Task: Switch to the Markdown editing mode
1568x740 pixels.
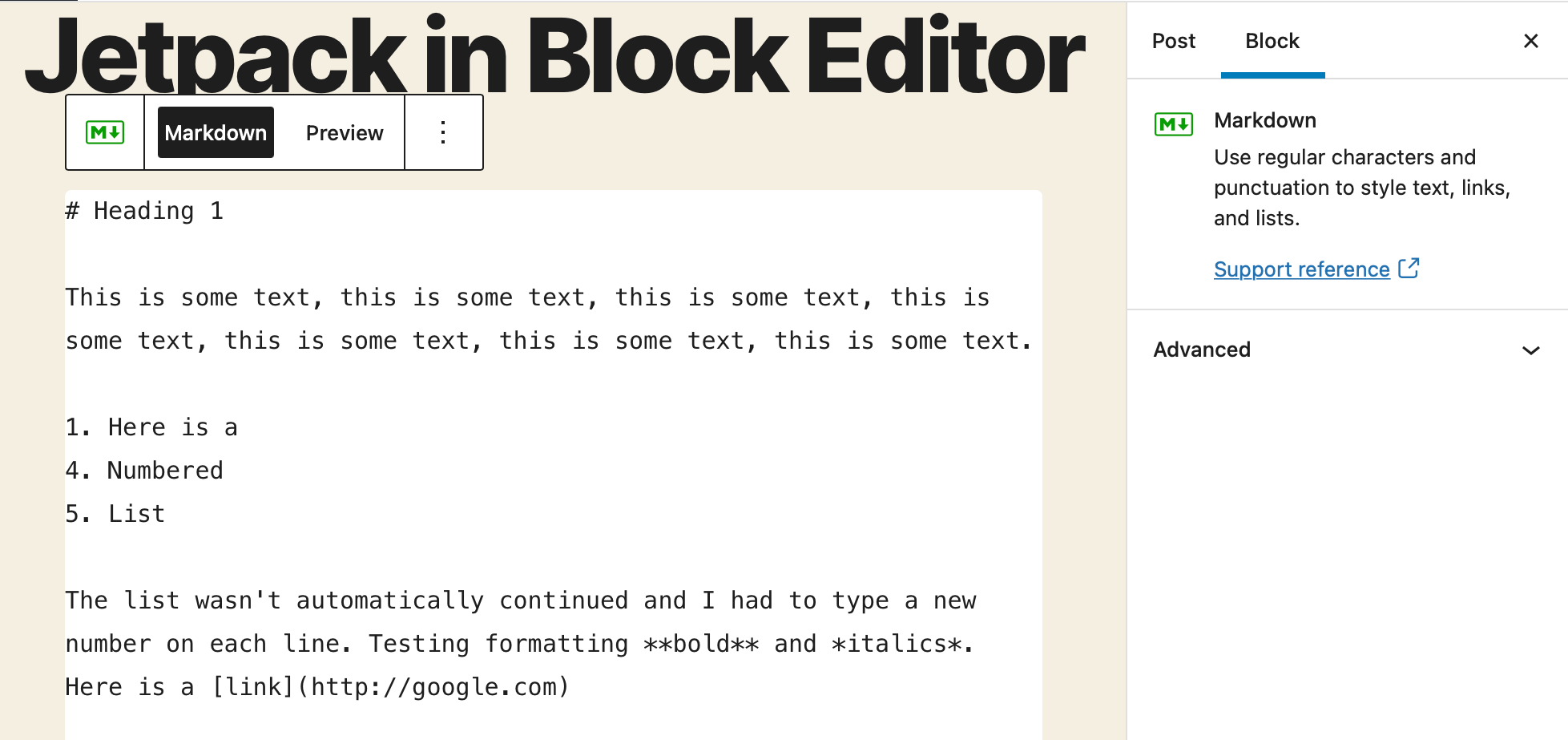Action: click(216, 132)
